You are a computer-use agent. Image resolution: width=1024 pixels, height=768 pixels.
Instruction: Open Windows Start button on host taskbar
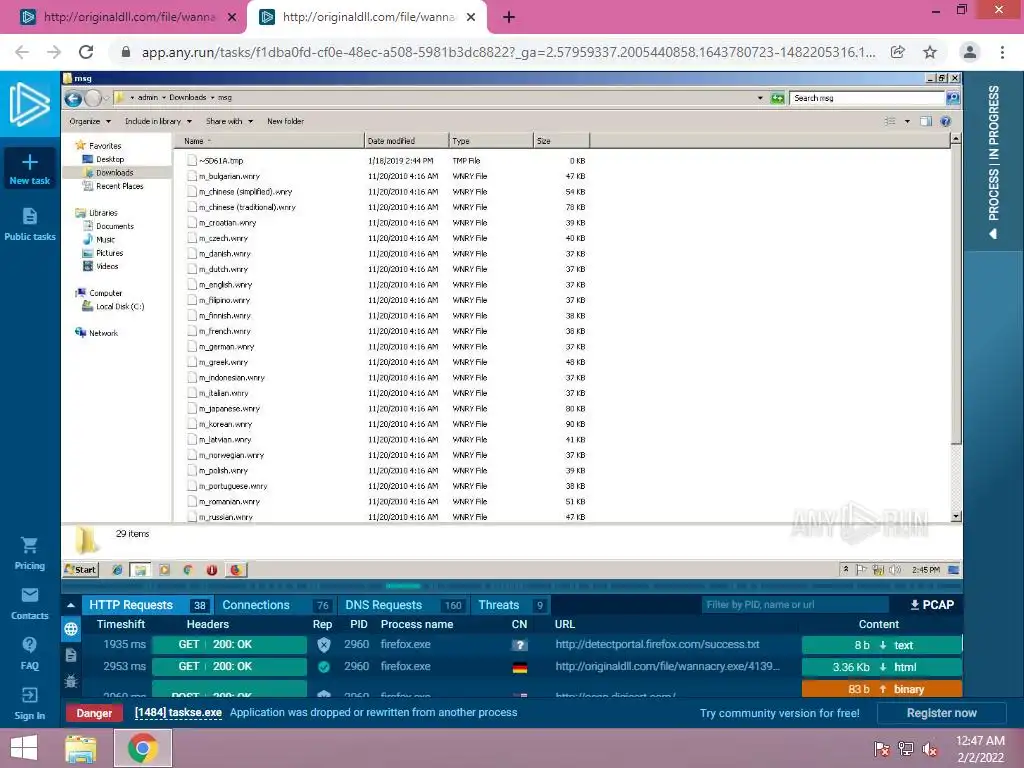click(x=24, y=748)
